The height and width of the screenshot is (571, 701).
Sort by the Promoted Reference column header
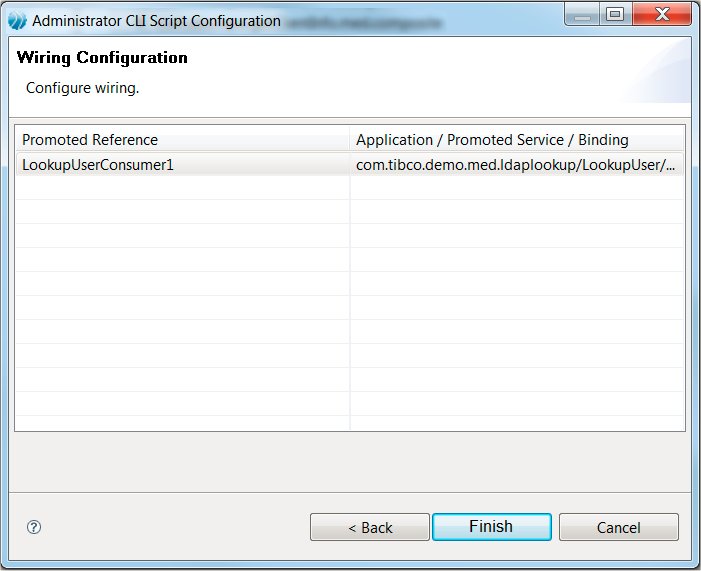182,139
